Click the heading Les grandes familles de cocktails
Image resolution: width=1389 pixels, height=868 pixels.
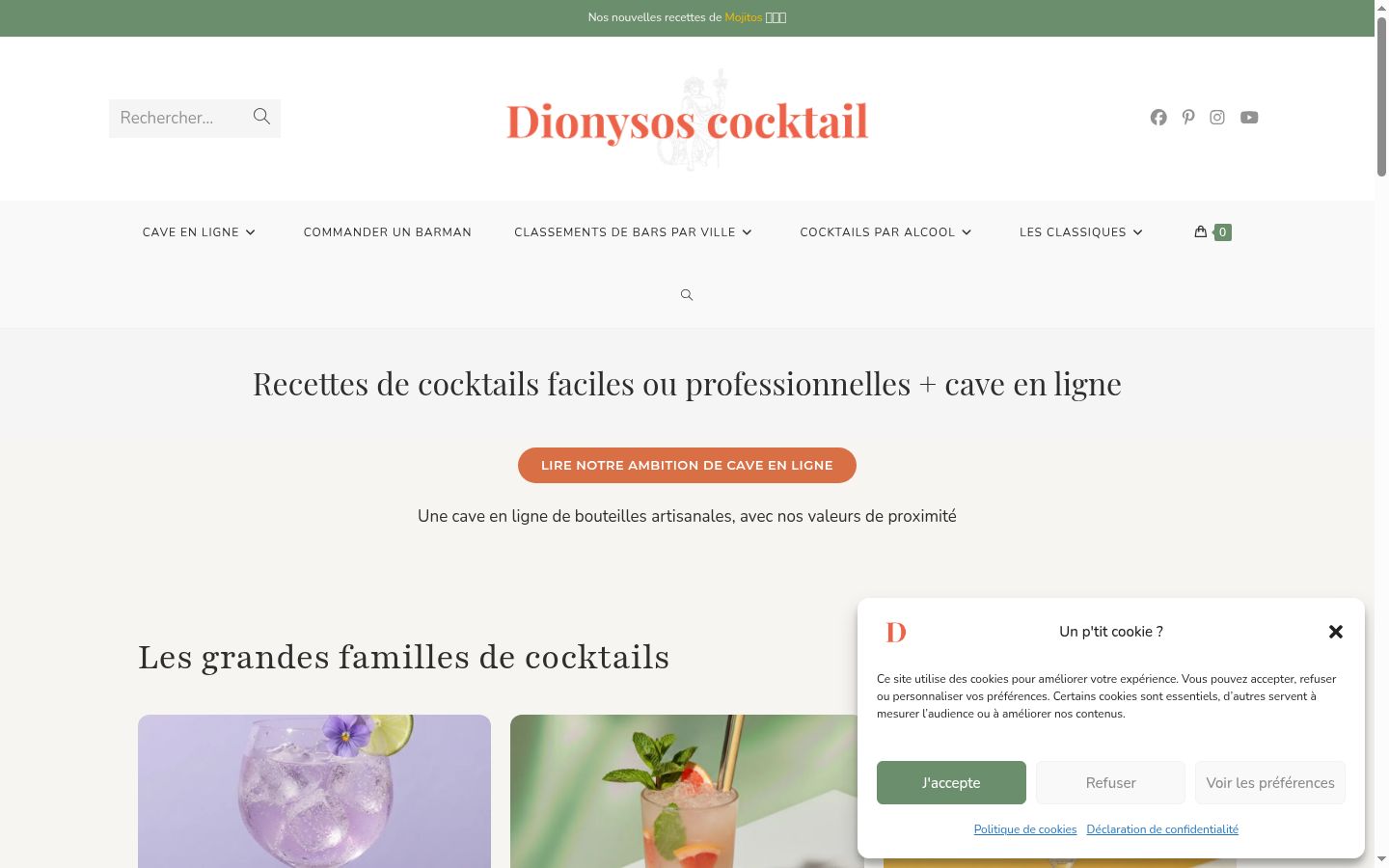click(x=404, y=657)
